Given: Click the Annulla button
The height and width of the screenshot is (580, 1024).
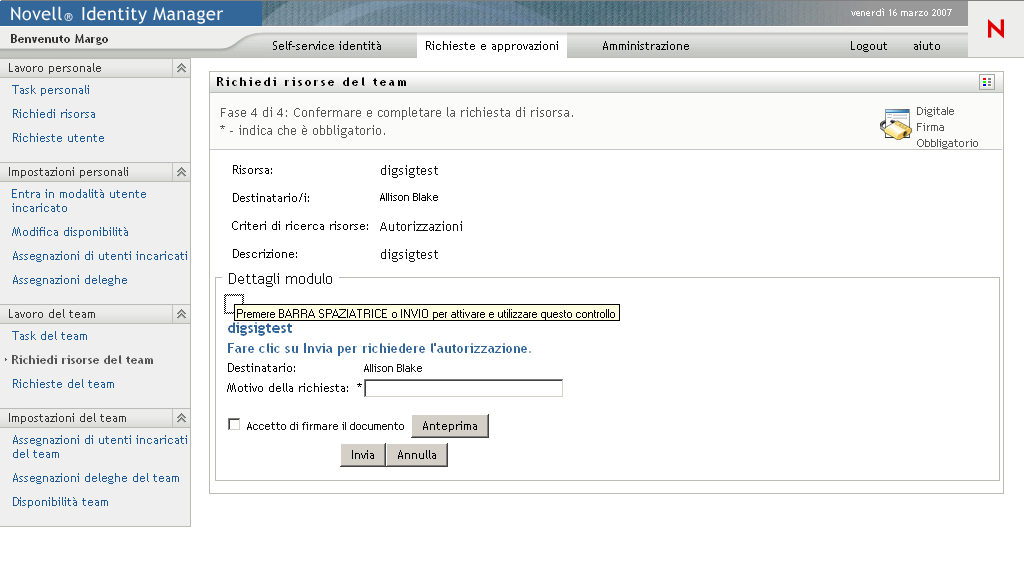Looking at the screenshot, I should 417,455.
